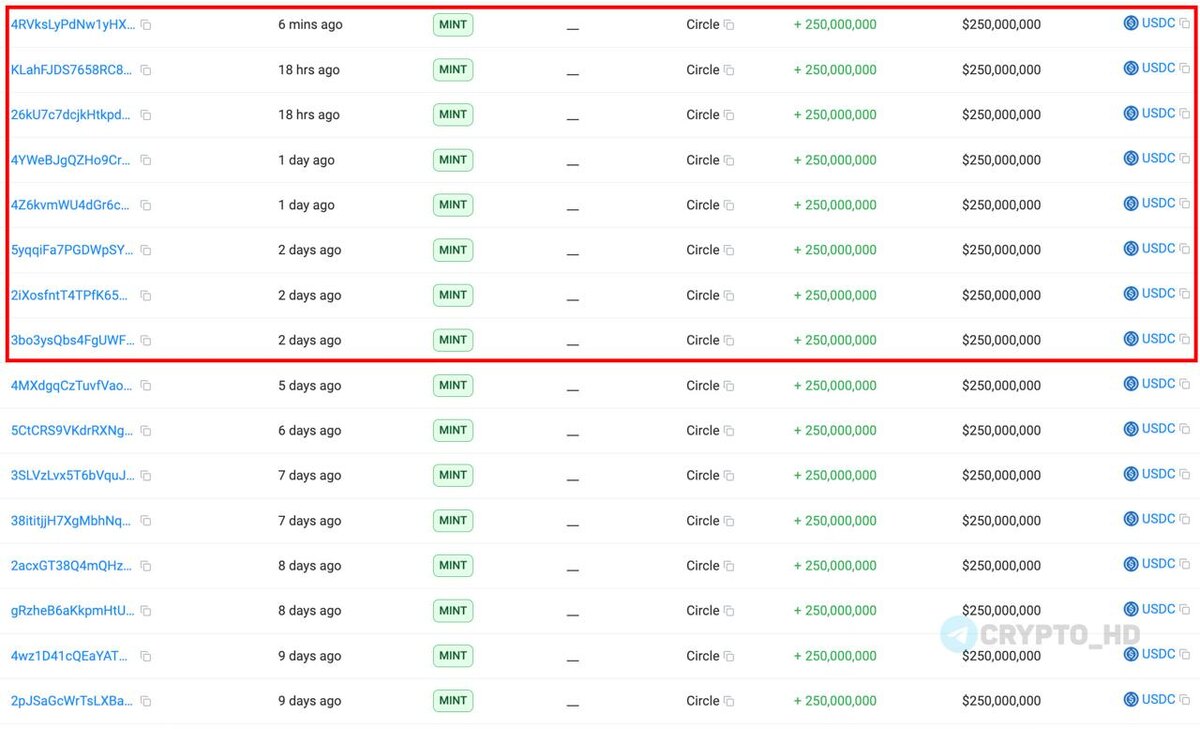The height and width of the screenshot is (729, 1200).
Task: Click the '6 mins ago' timestamp
Action: pos(310,24)
